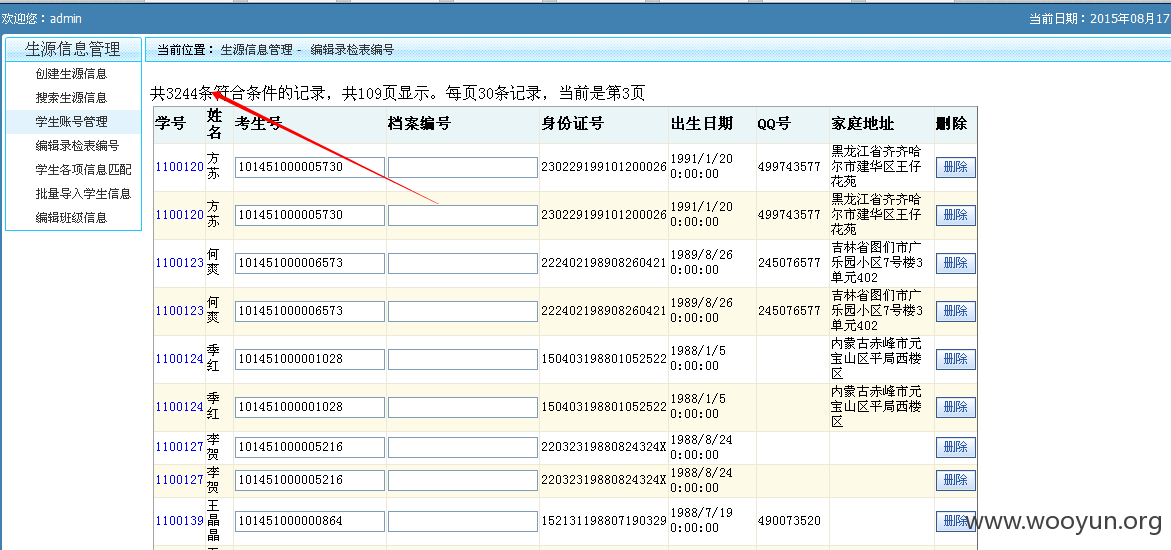
Task: Edit first 李贺 考生号 field 101451000005216
Action: (x=310, y=448)
